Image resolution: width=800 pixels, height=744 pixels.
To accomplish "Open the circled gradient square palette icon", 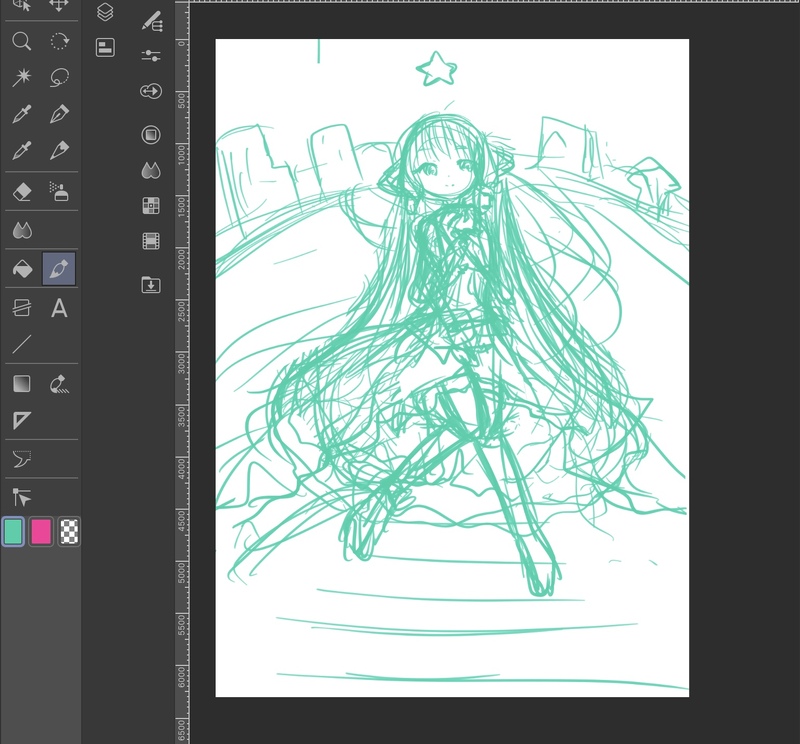I will click(151, 135).
